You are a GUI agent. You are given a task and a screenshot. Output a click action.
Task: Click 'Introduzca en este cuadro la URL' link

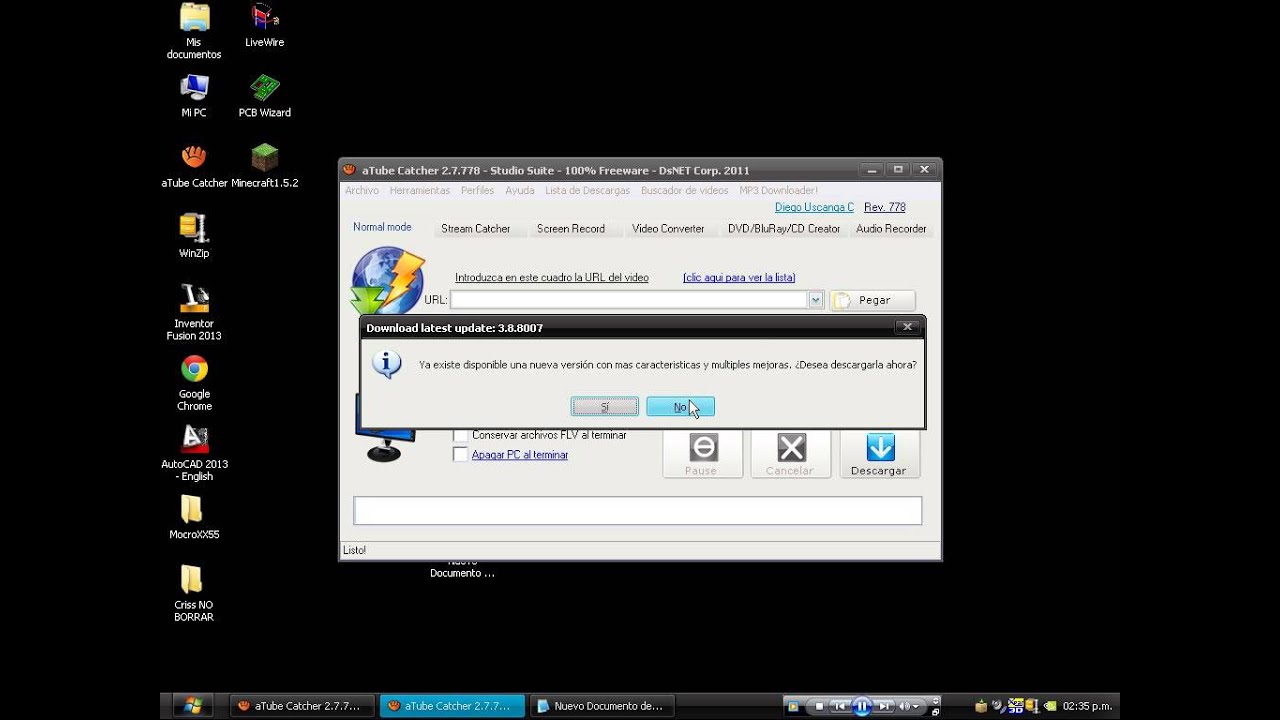(552, 278)
